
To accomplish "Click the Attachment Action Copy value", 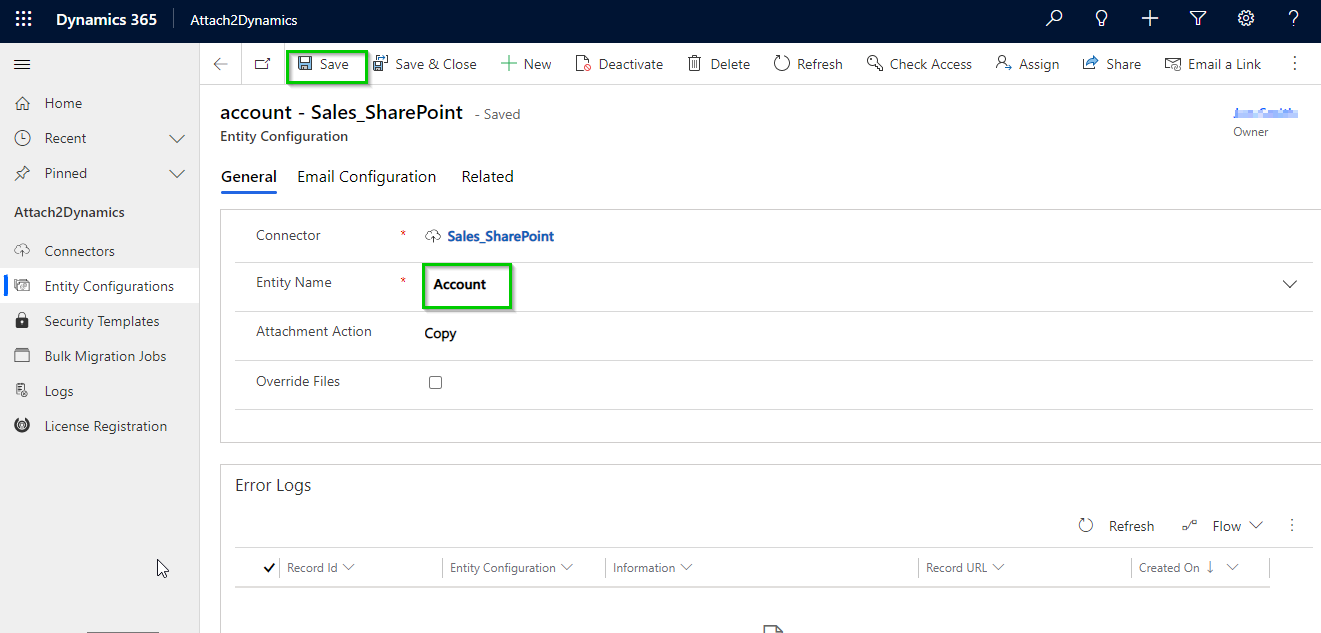I will click(x=440, y=333).
